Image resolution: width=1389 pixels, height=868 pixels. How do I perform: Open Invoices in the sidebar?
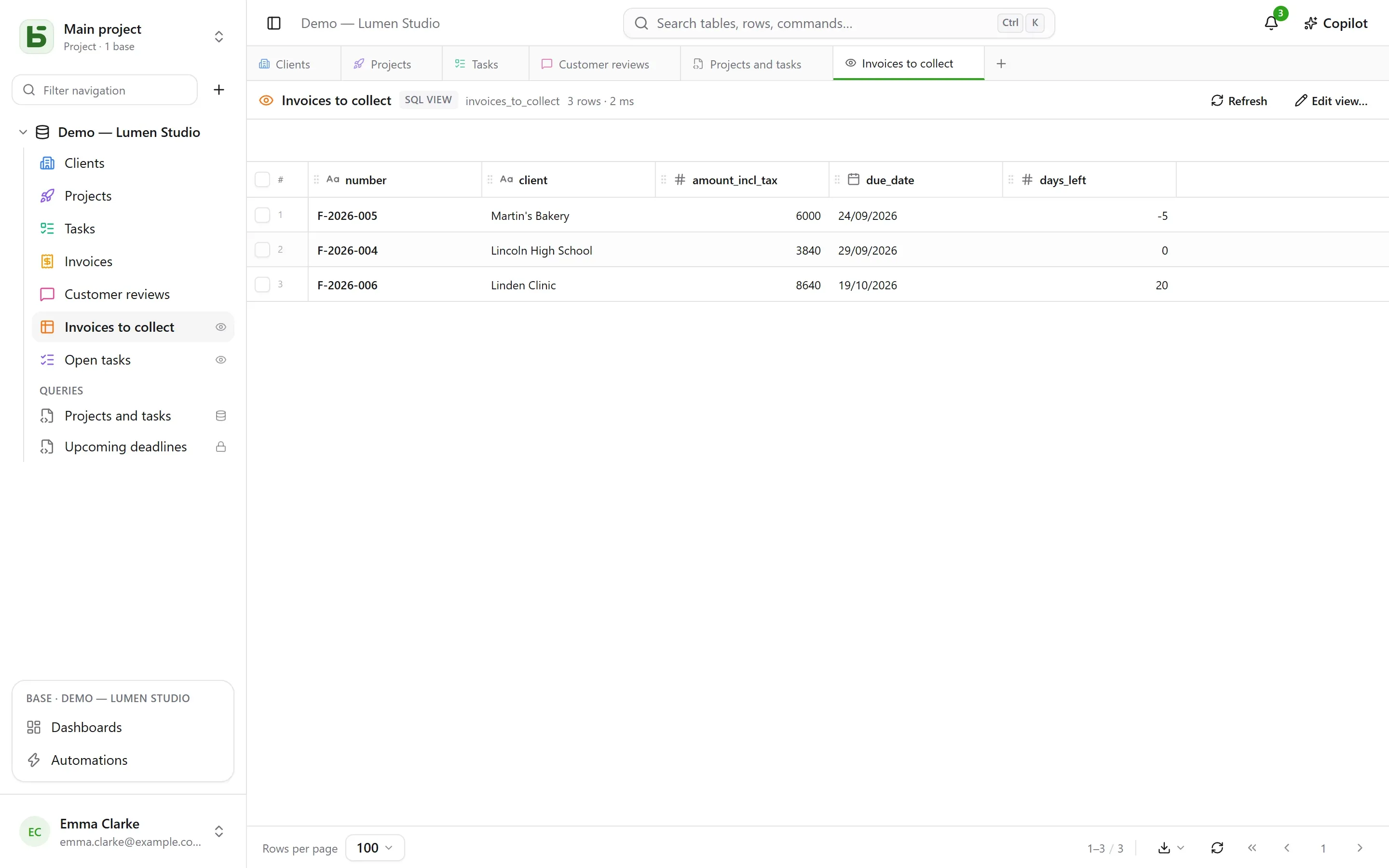133,262
